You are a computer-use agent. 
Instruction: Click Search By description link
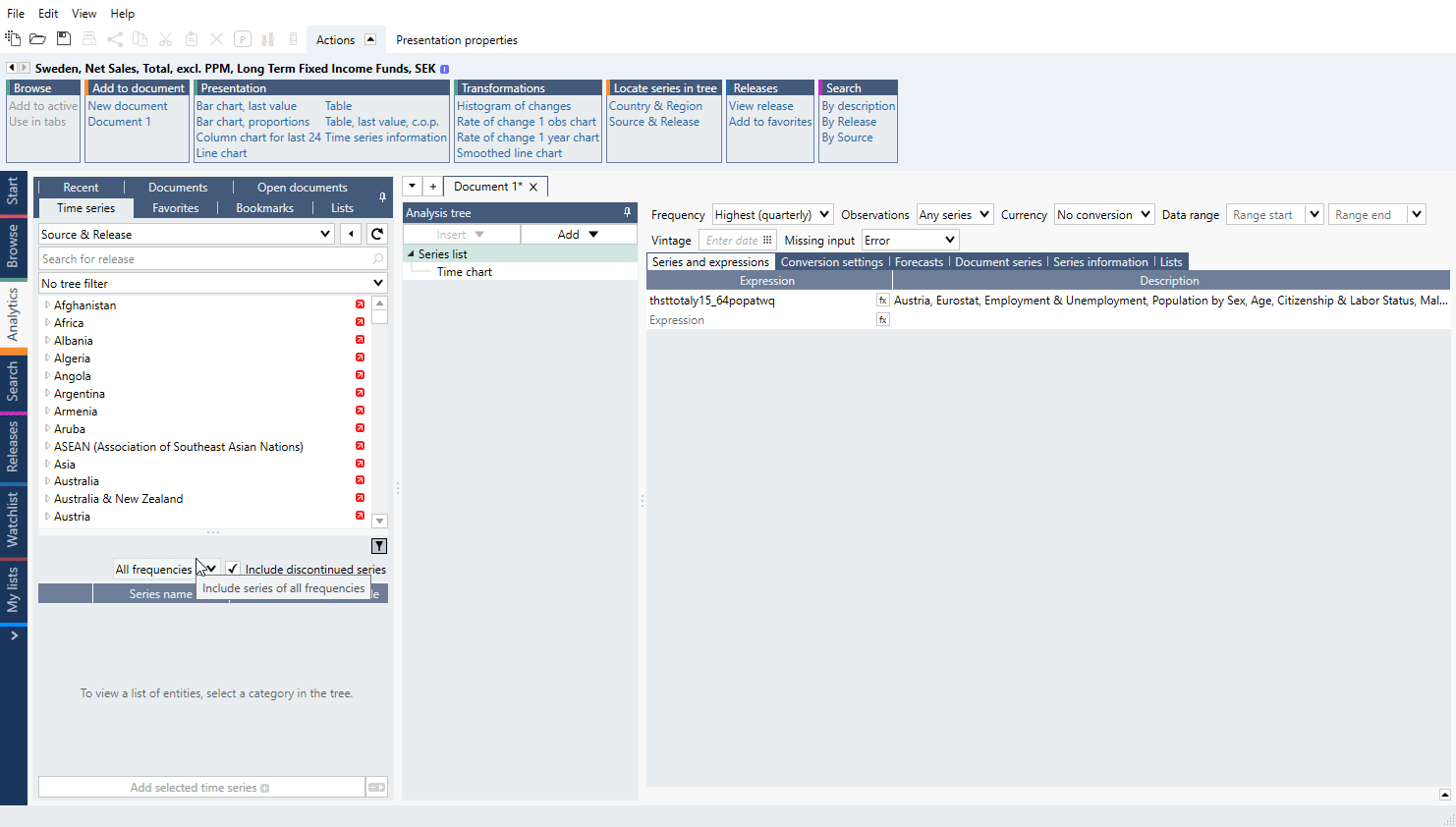pyautogui.click(x=859, y=106)
